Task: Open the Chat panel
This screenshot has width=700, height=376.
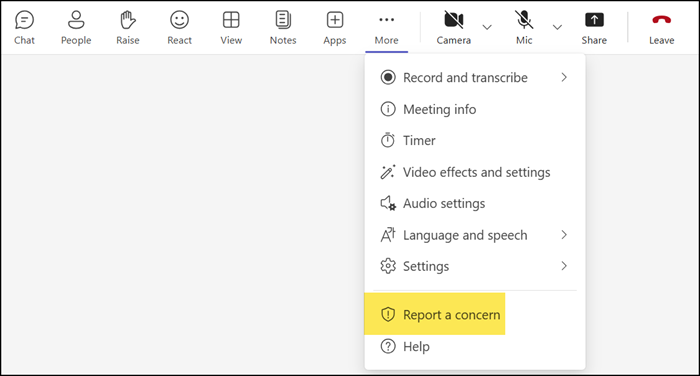Action: pos(24,28)
